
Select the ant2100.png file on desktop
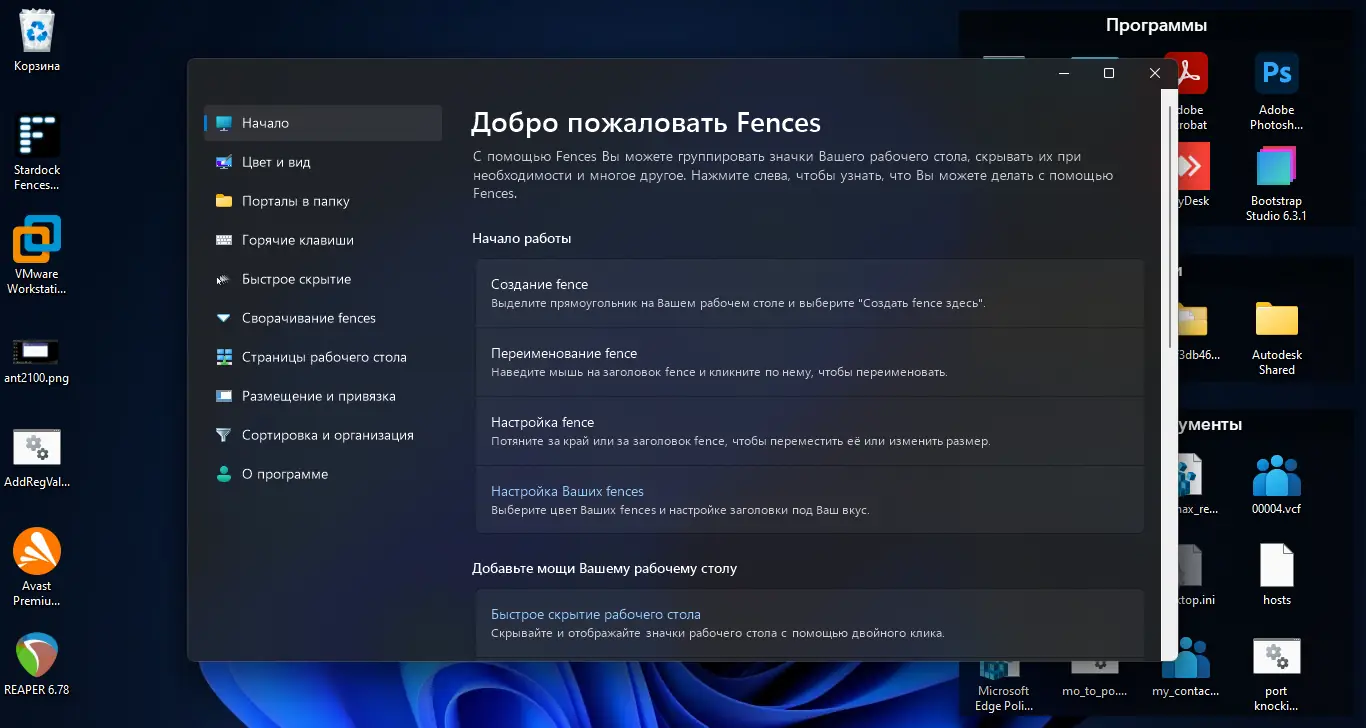37,360
